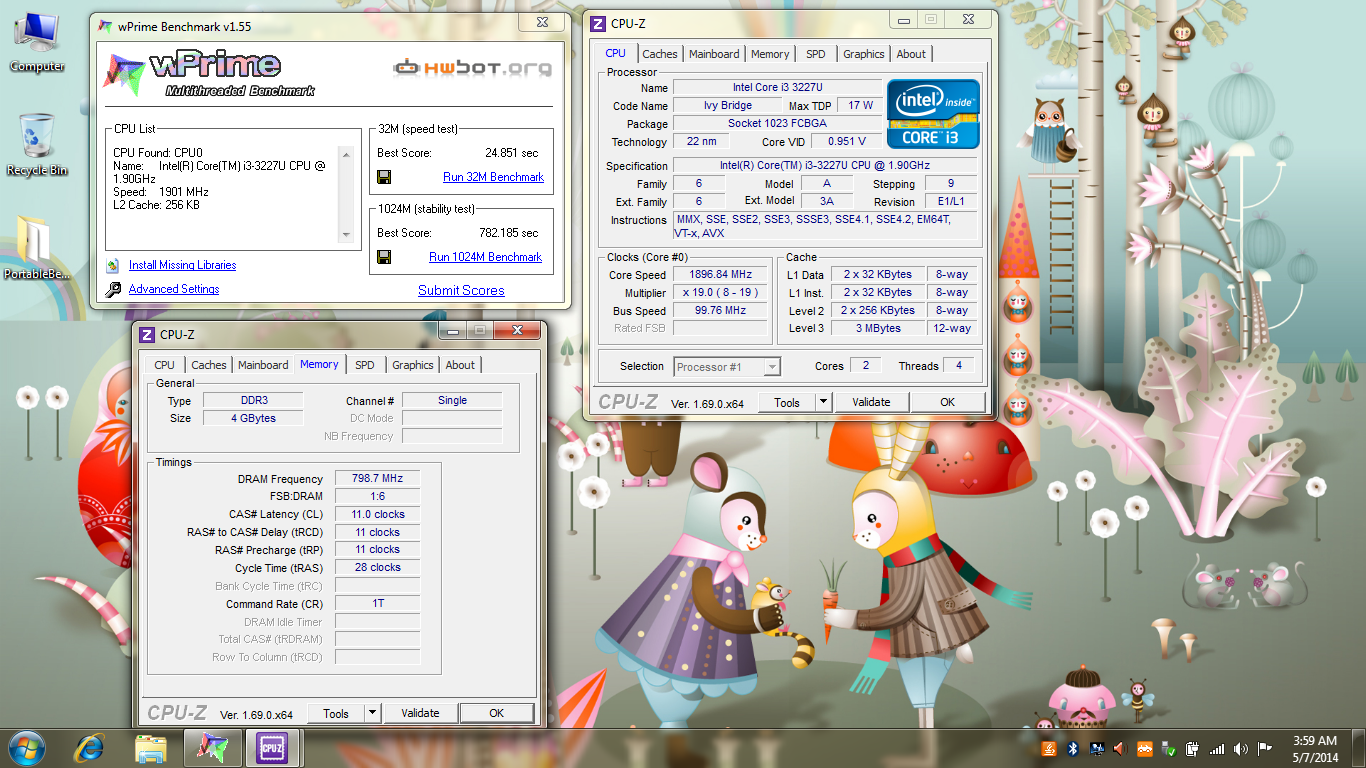Click the Submit Scores link
Viewport: 1366px width, 768px height.
[461, 291]
